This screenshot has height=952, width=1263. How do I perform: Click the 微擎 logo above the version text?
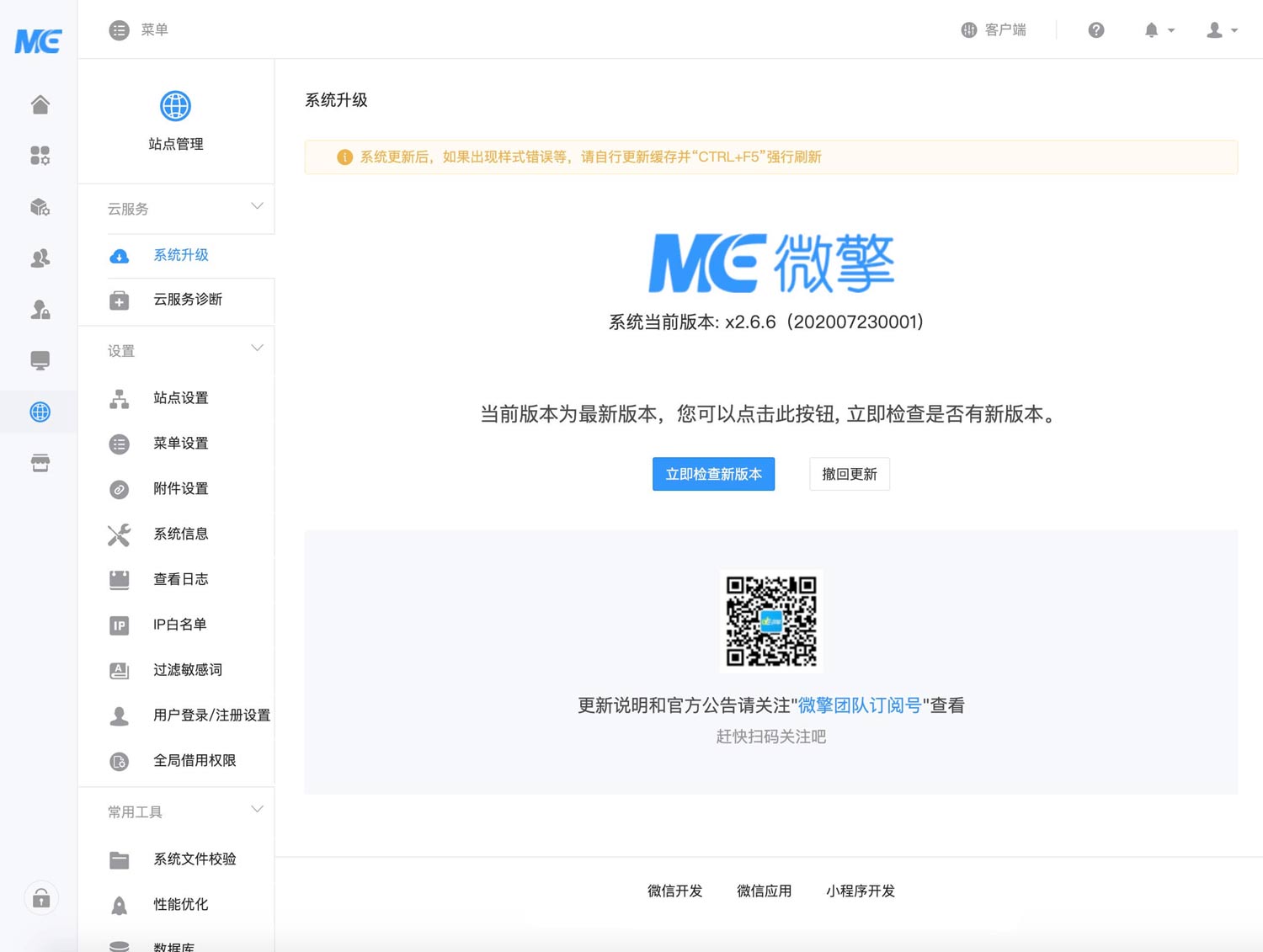click(x=771, y=263)
